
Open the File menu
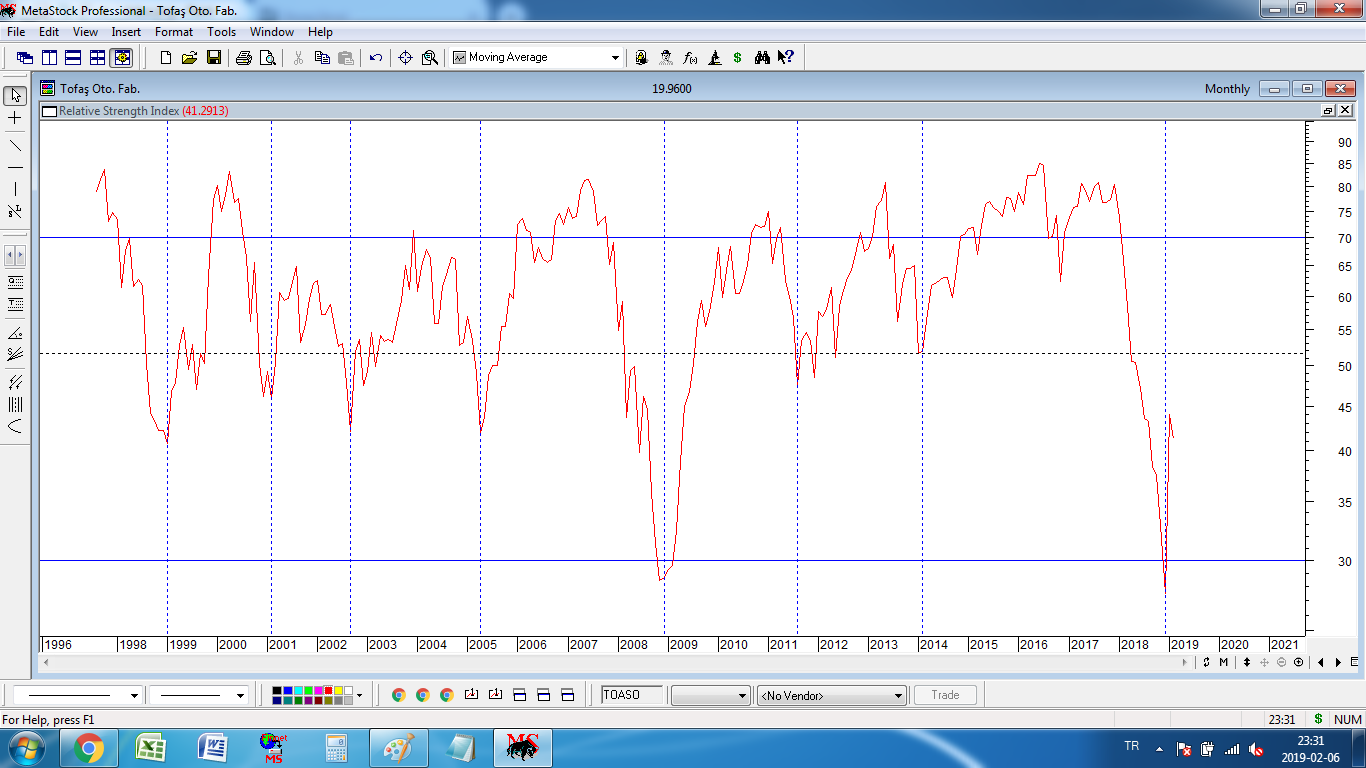[x=16, y=32]
